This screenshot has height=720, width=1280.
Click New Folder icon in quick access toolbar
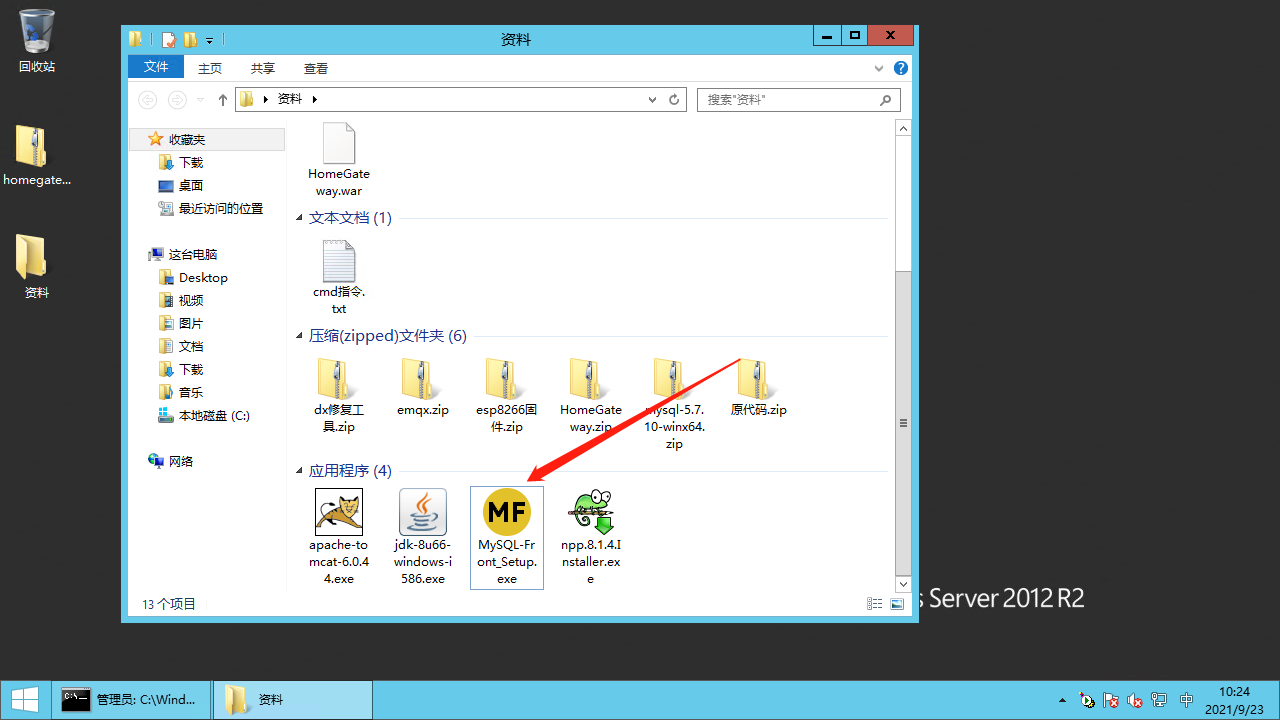coord(190,40)
